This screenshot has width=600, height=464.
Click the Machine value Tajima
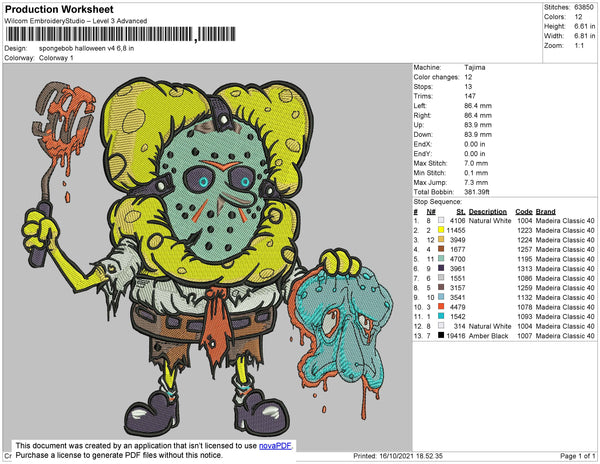pyautogui.click(x=475, y=67)
